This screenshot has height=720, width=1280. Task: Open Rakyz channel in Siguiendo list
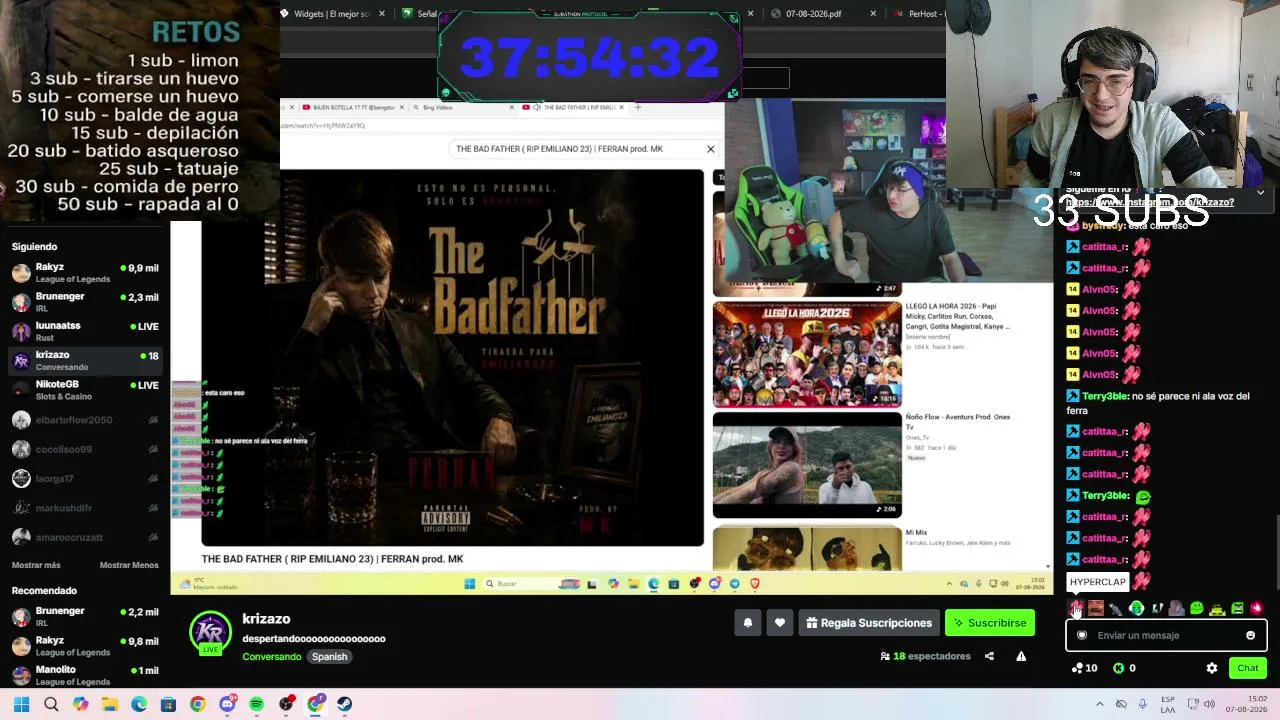pyautogui.click(x=85, y=273)
